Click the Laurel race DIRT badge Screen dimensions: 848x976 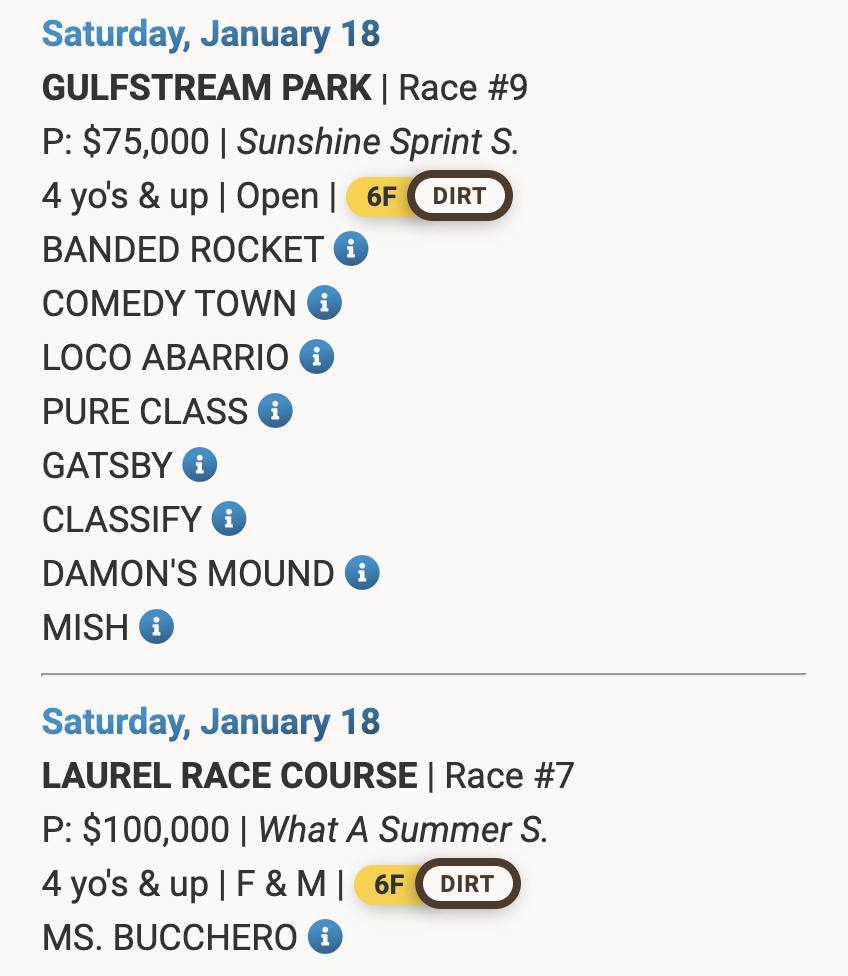(x=467, y=884)
